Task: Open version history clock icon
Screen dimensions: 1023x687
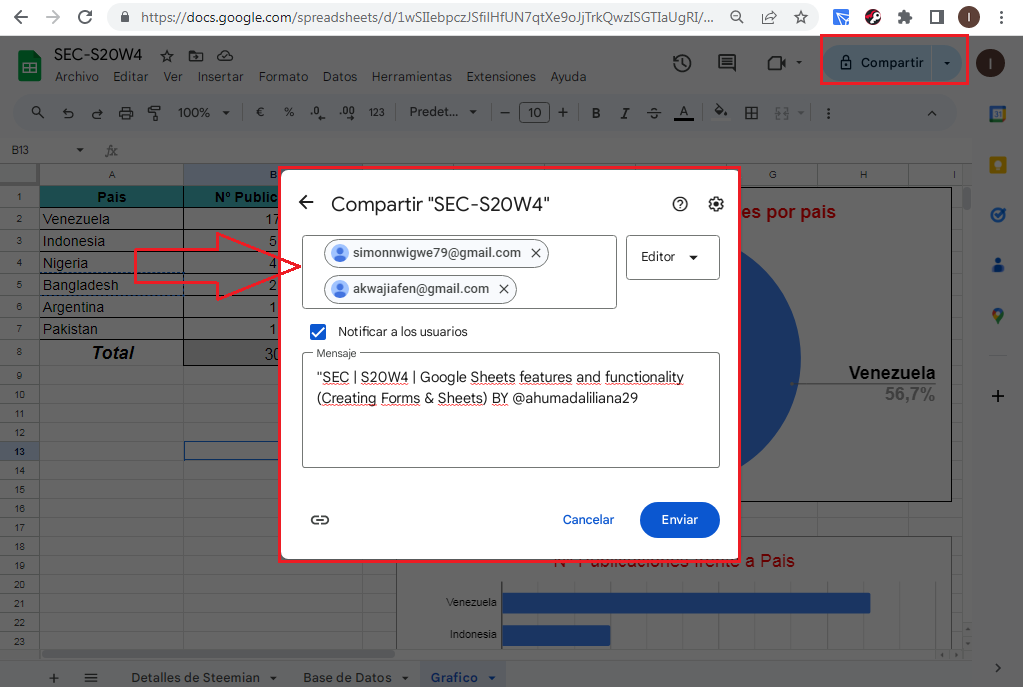Action: click(682, 63)
